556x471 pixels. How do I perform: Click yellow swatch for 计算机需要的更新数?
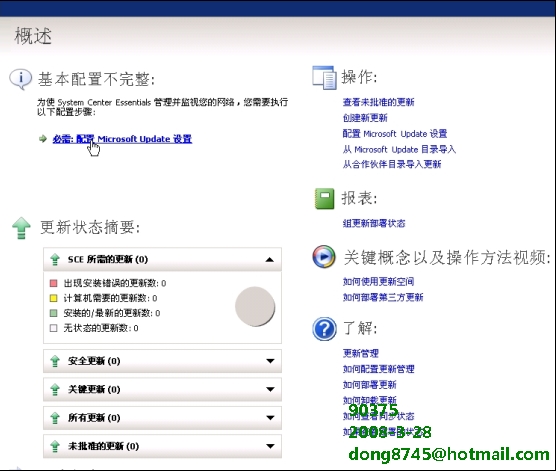click(x=54, y=298)
